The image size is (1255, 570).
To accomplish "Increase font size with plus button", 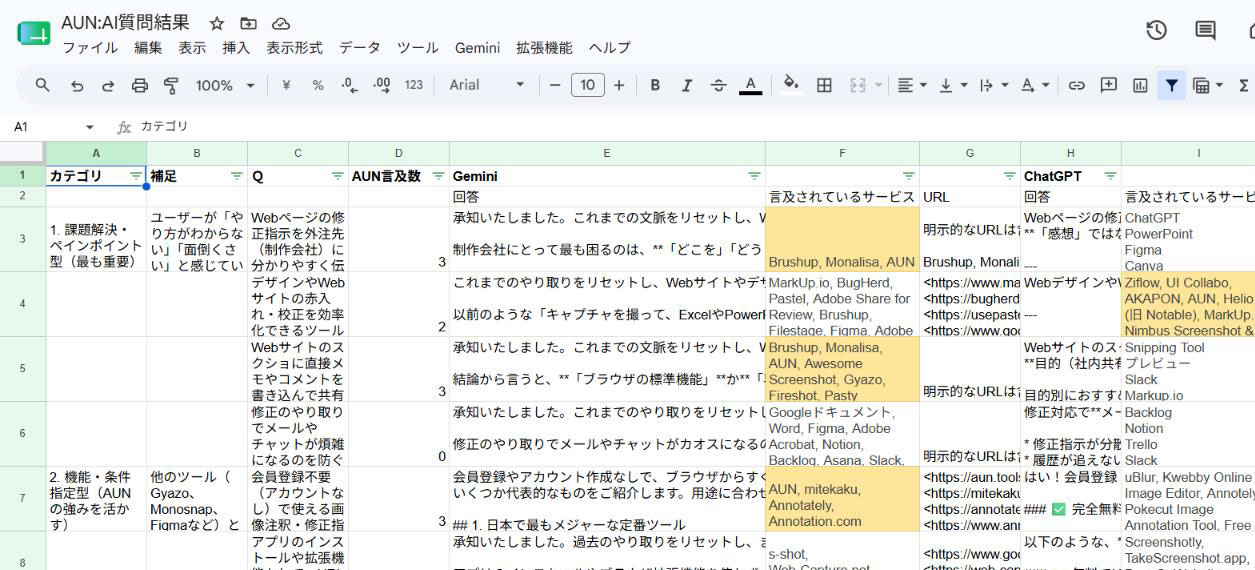I will point(619,85).
